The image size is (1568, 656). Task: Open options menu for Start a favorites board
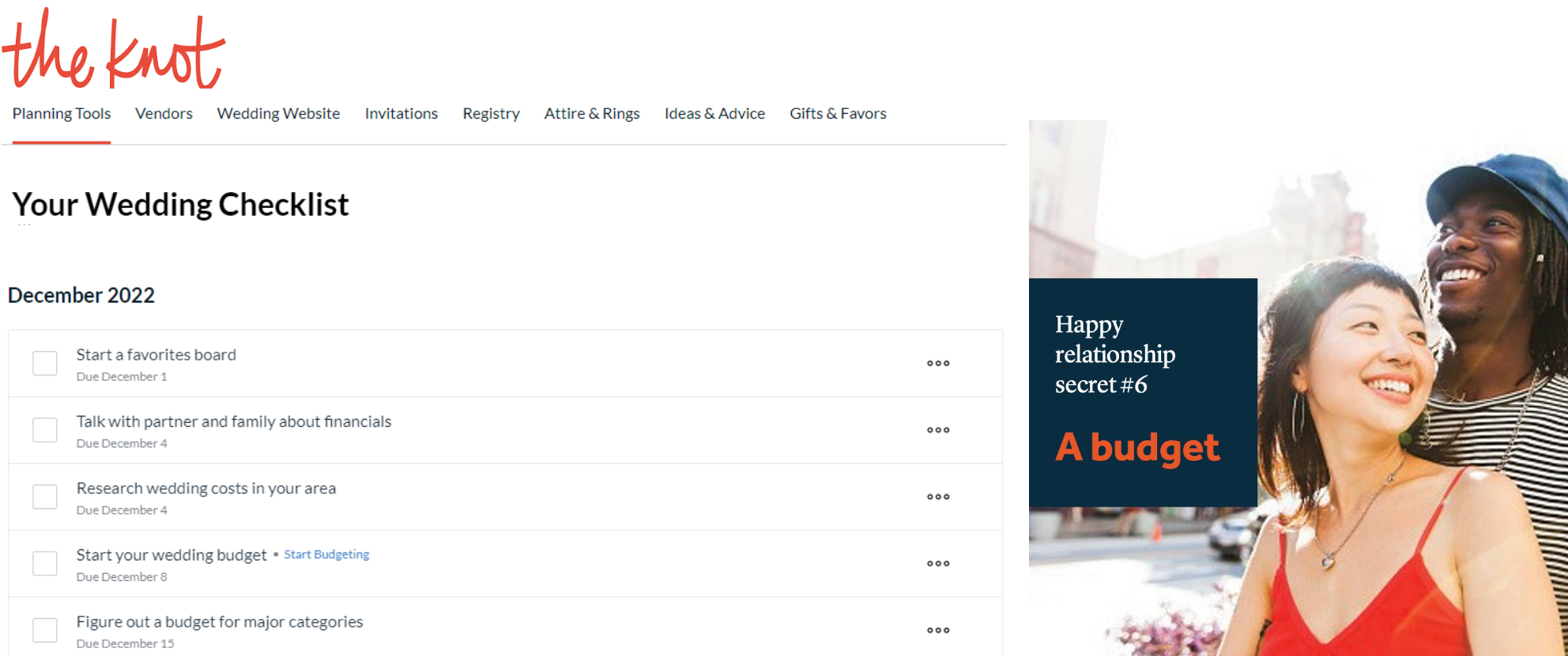click(938, 364)
